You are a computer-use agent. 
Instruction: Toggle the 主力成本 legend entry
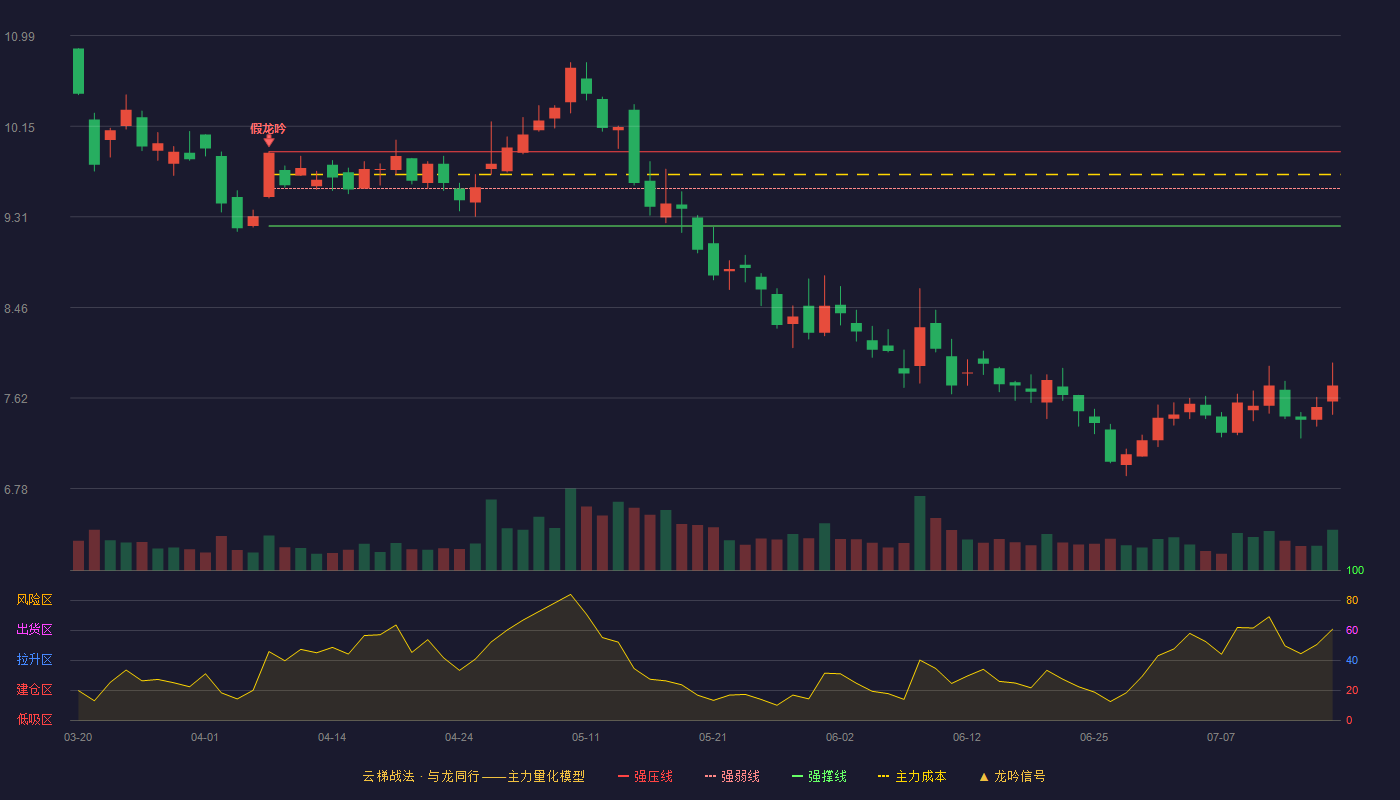[x=912, y=776]
